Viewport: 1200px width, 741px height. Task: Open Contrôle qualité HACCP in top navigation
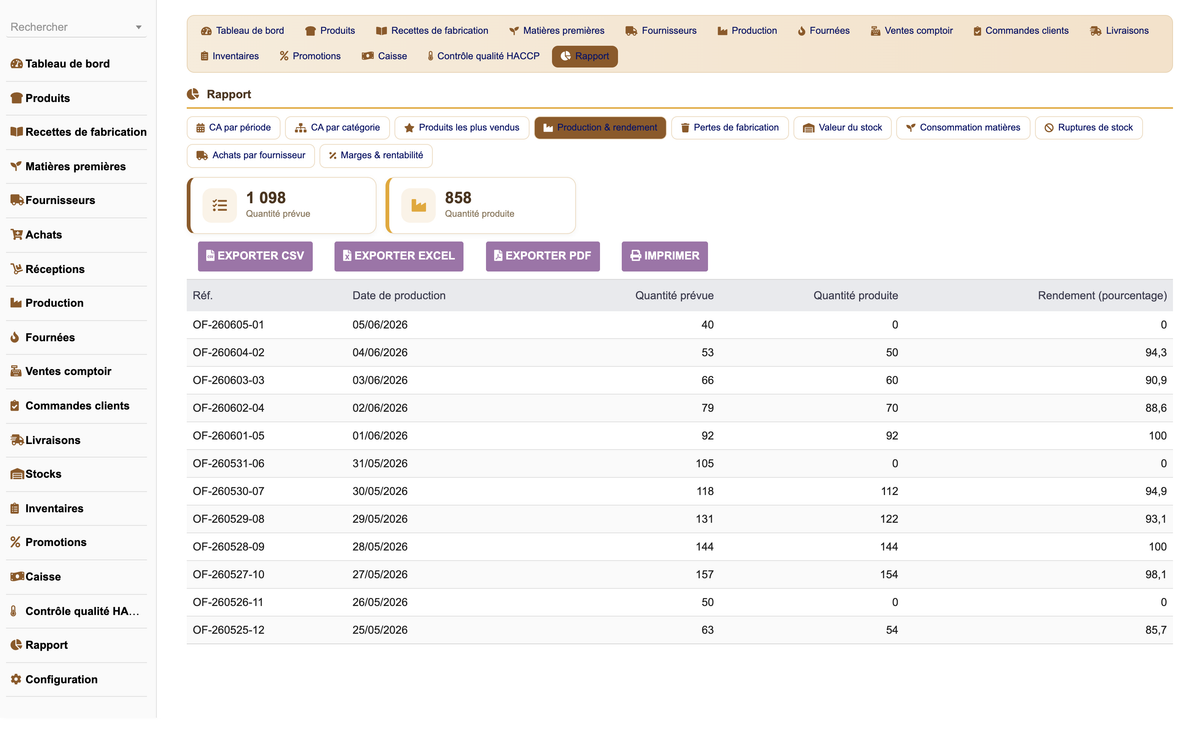(x=482, y=56)
